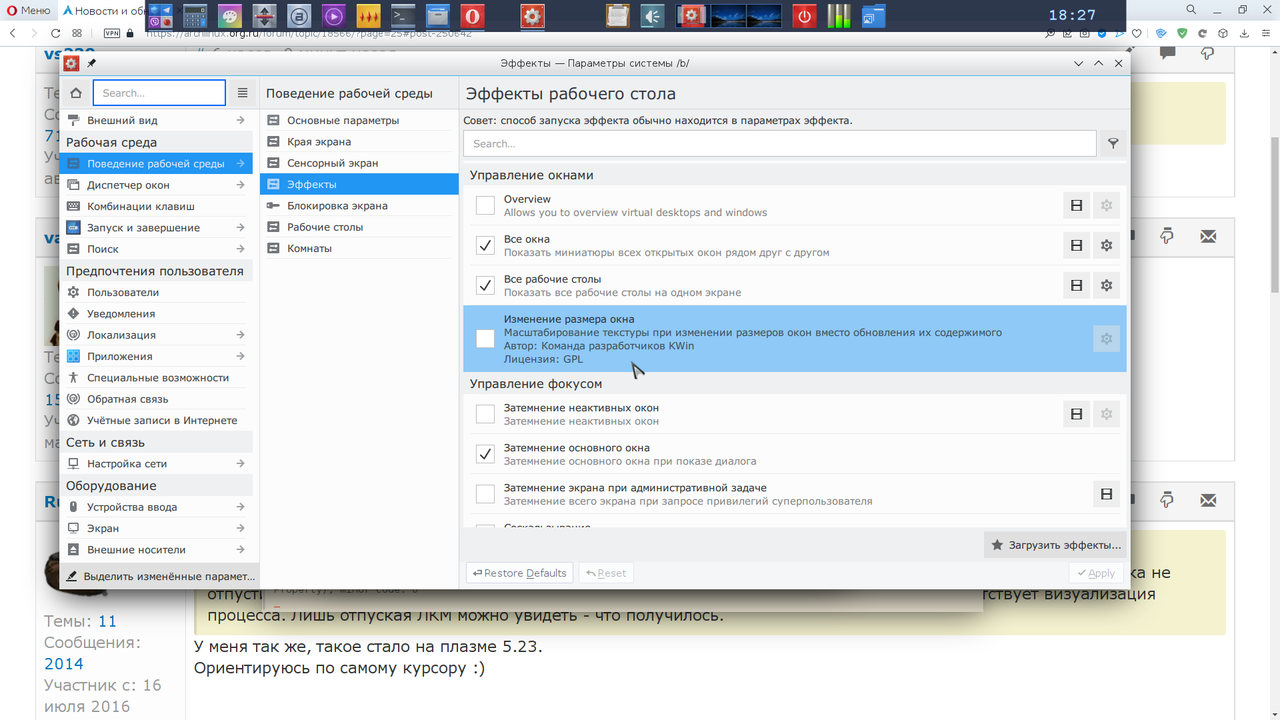
Task: Open Блокировка экрана page
Action: coord(359,206)
